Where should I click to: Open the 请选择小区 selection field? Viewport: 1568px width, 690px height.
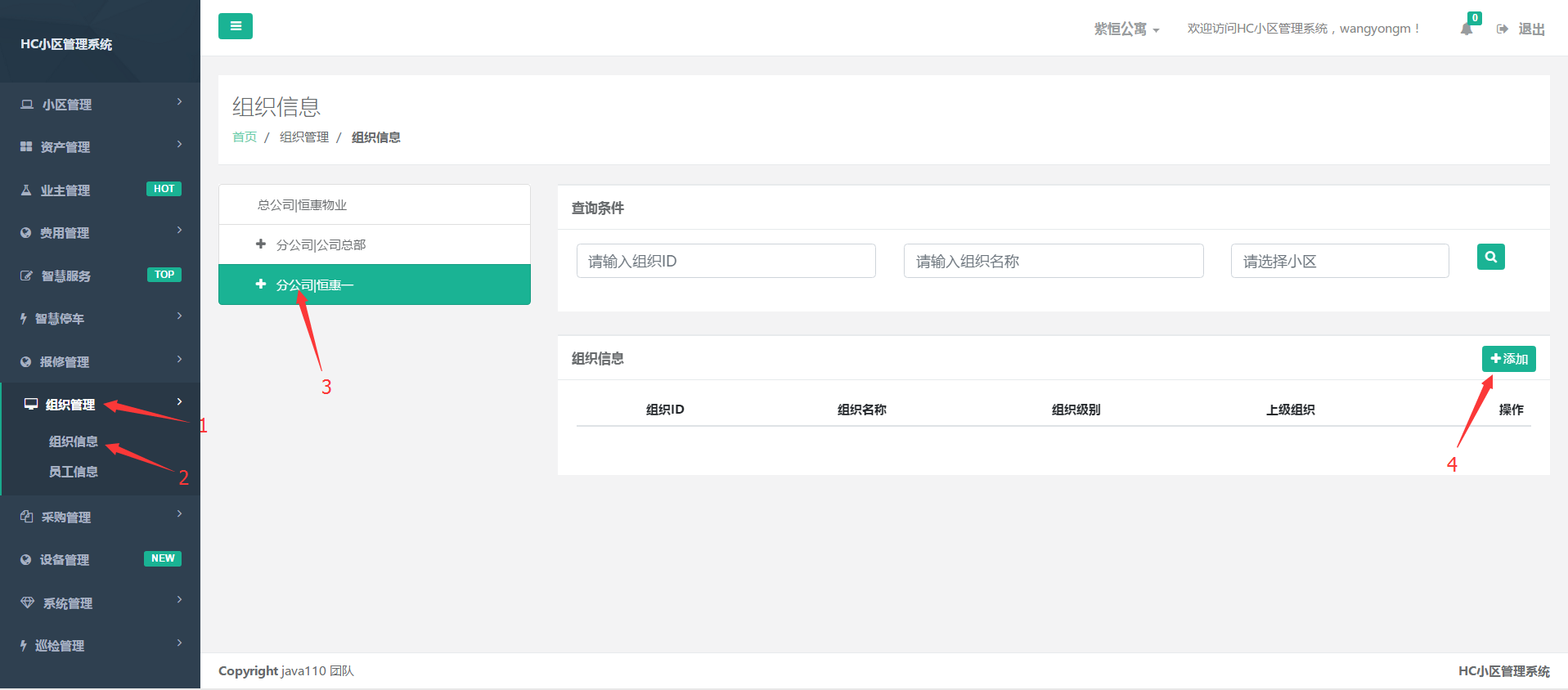click(1340, 261)
